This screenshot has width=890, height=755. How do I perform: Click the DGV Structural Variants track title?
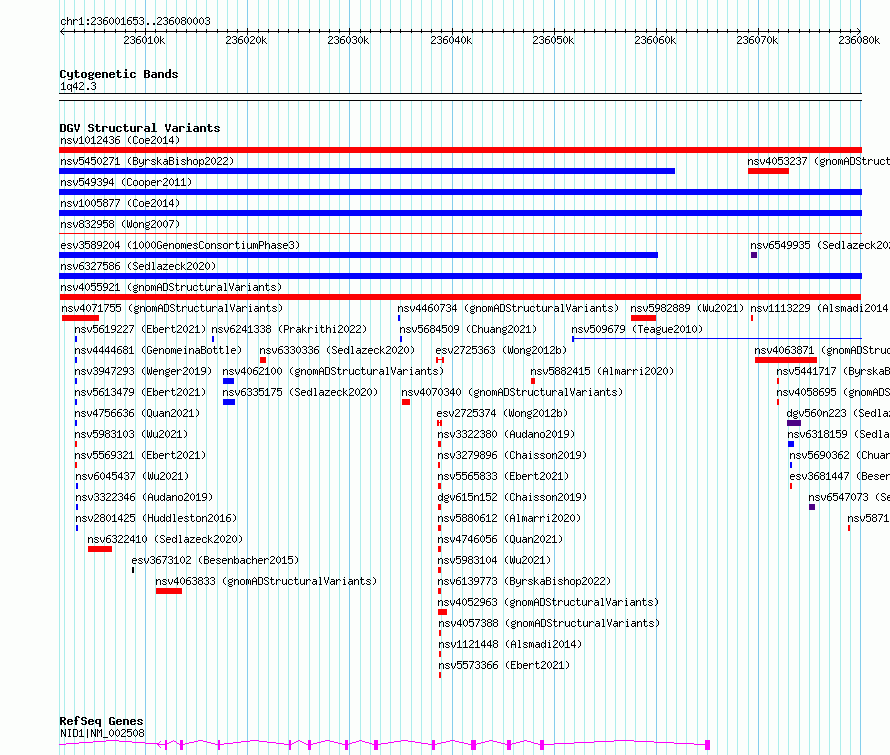[140, 128]
